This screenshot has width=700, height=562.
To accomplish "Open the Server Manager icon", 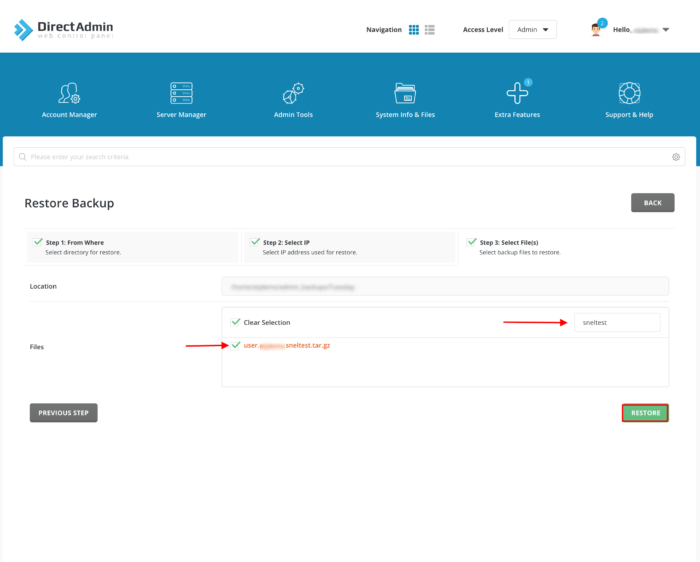I will tap(181, 94).
